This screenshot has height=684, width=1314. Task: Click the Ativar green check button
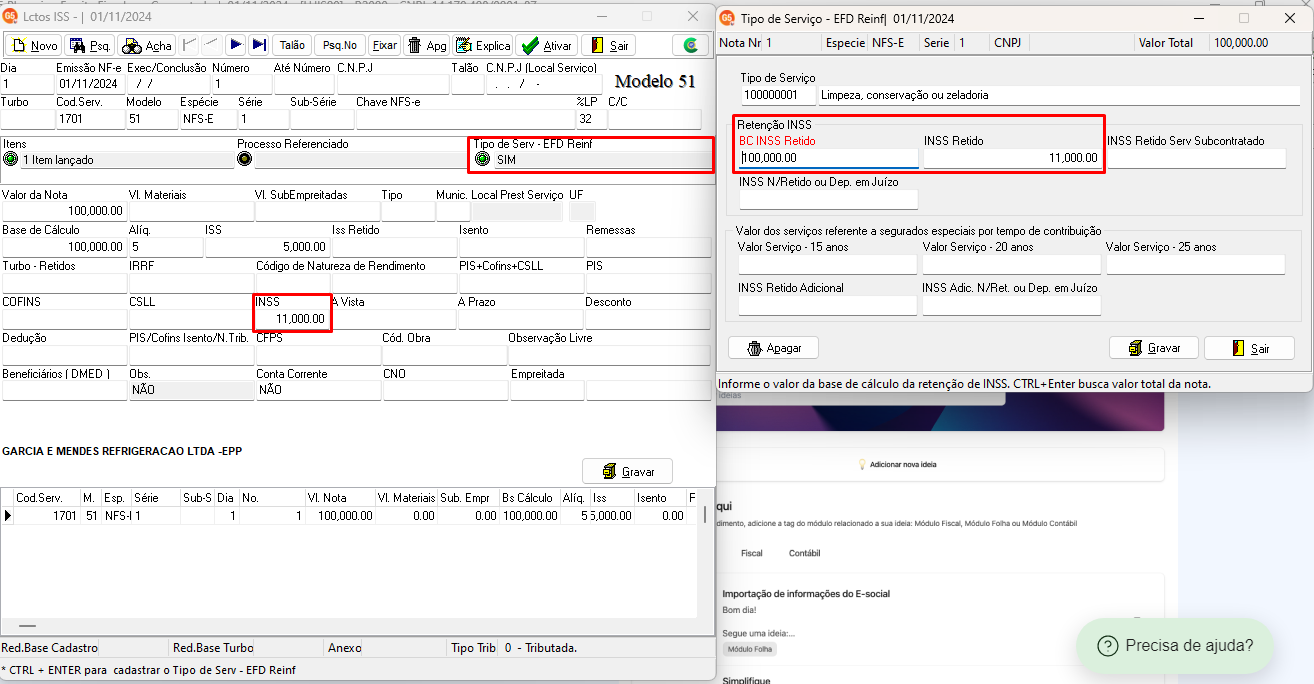(547, 45)
